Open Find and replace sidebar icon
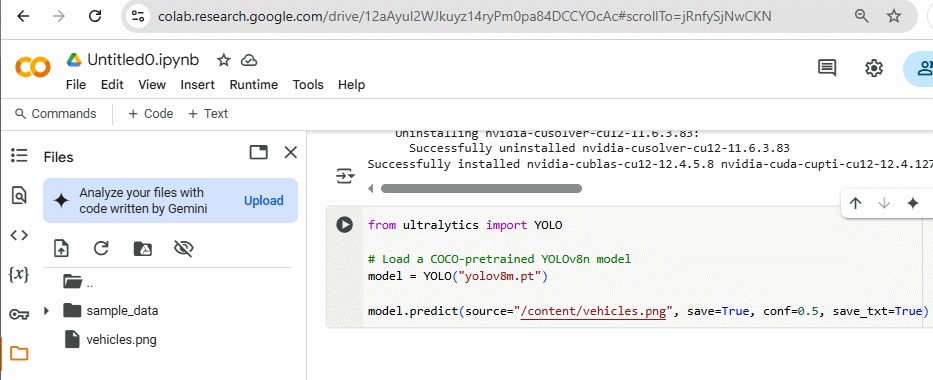933x380 pixels. point(19,195)
